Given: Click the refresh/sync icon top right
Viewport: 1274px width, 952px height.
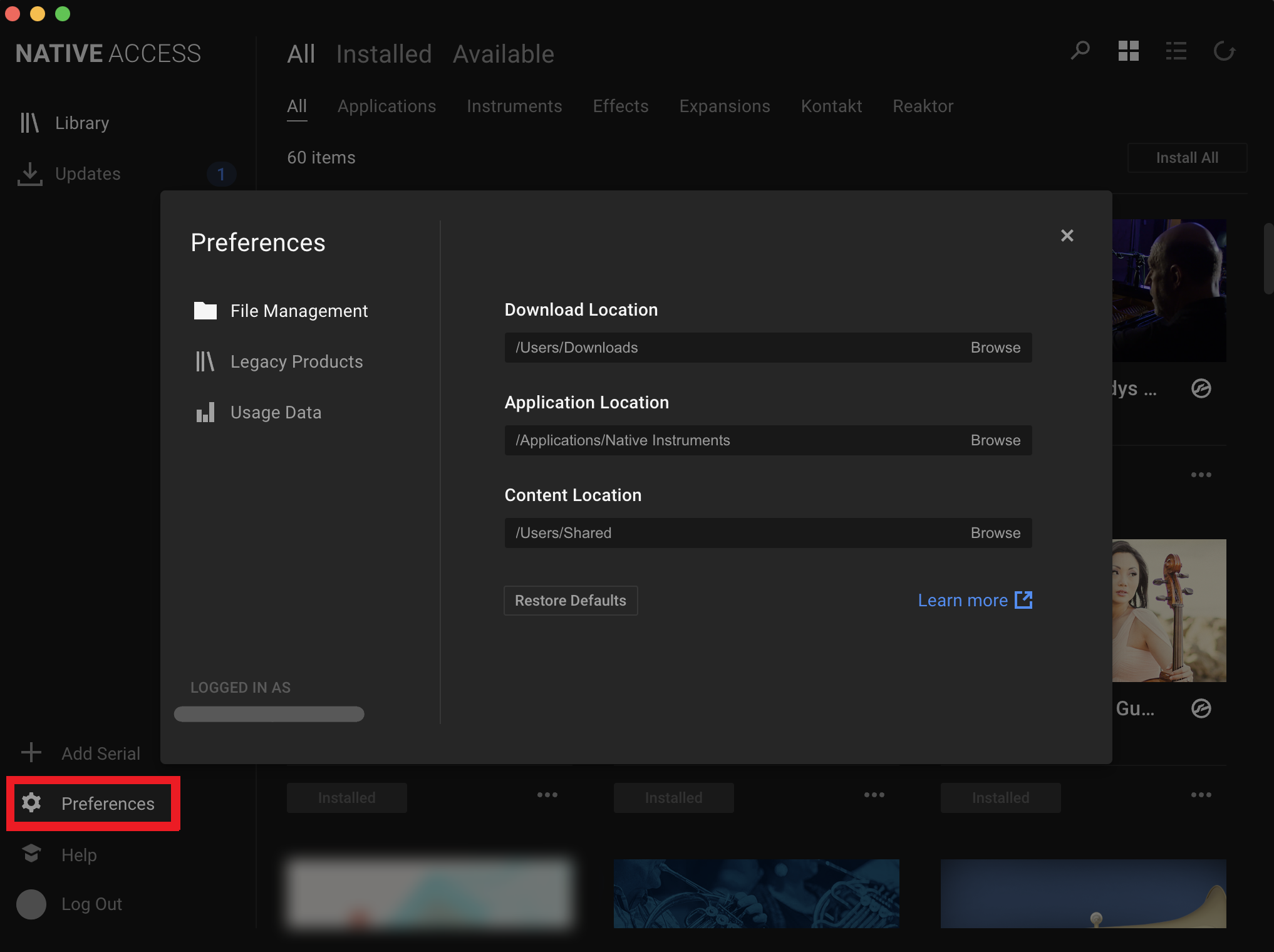Looking at the screenshot, I should point(1225,51).
